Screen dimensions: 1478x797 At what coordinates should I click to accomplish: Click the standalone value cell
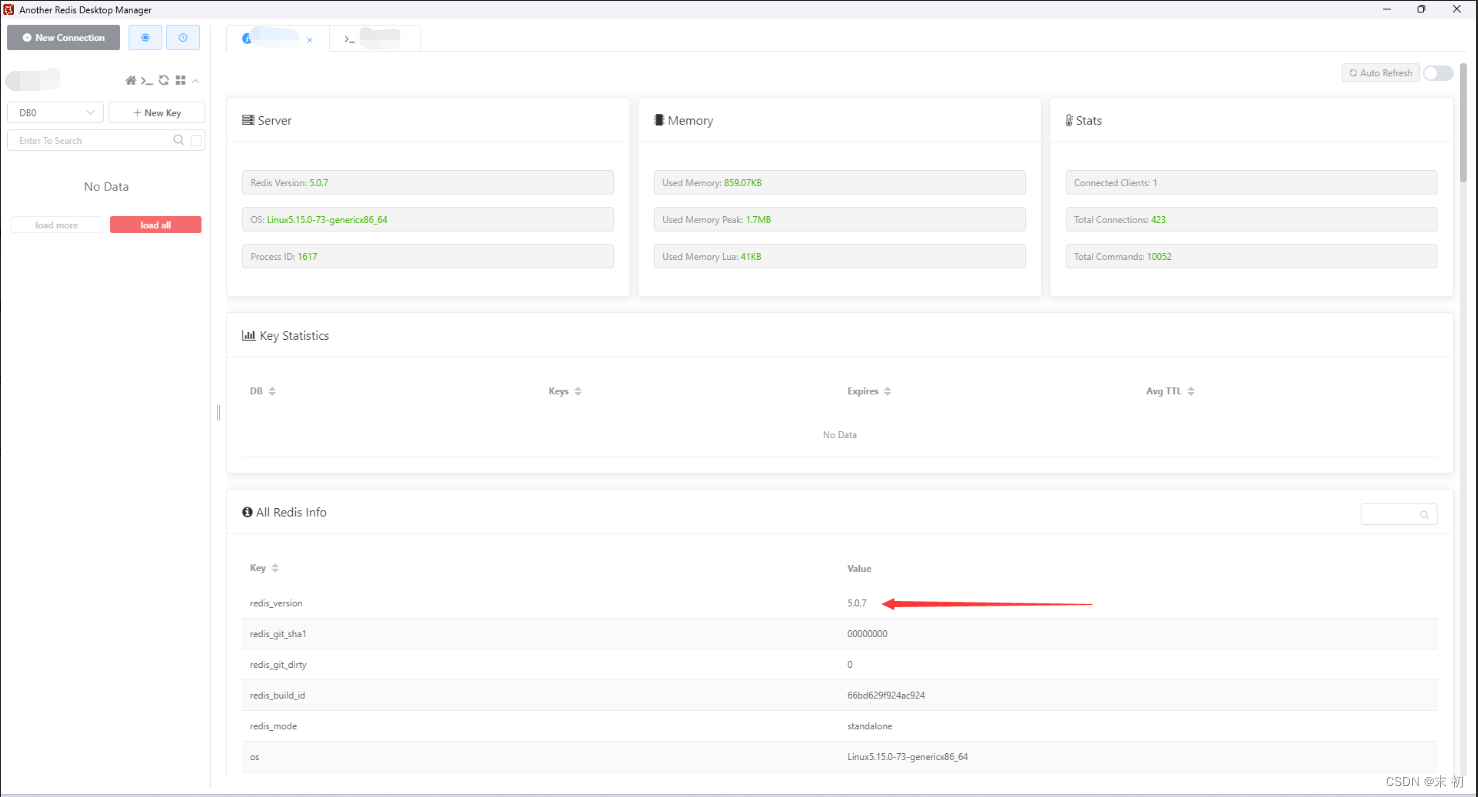(870, 726)
